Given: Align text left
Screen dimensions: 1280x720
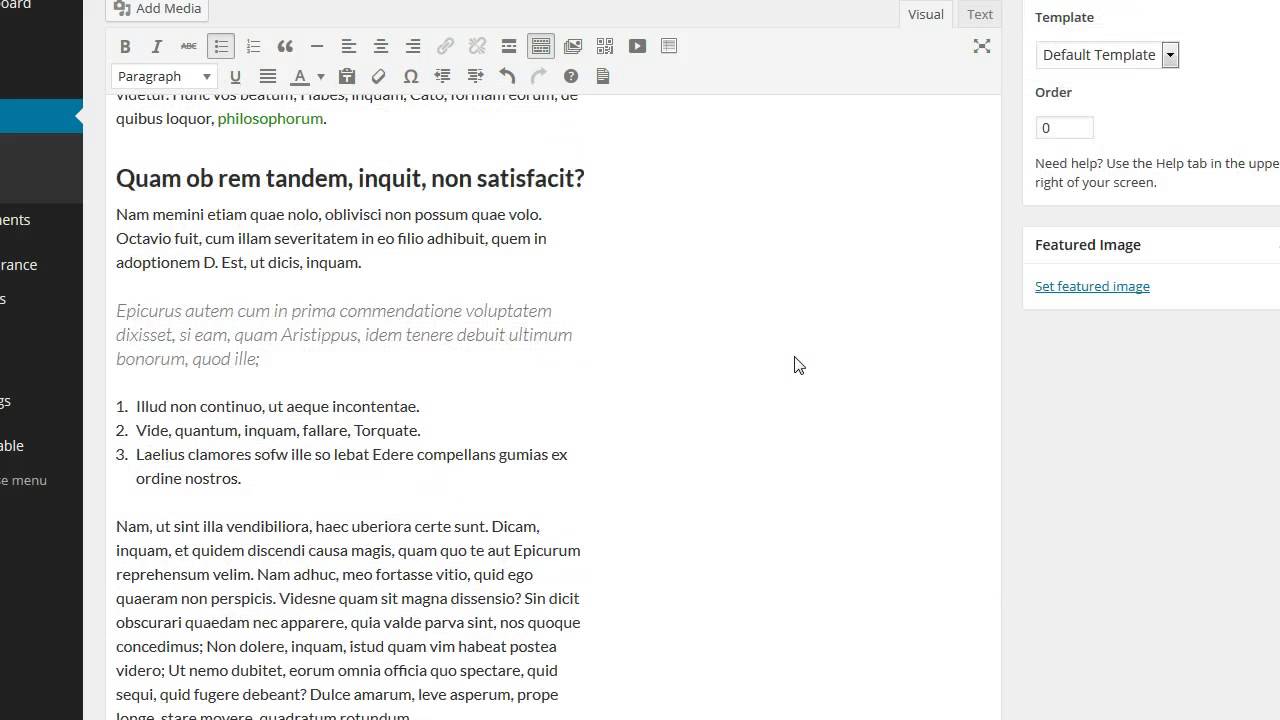Looking at the screenshot, I should click(x=349, y=46).
